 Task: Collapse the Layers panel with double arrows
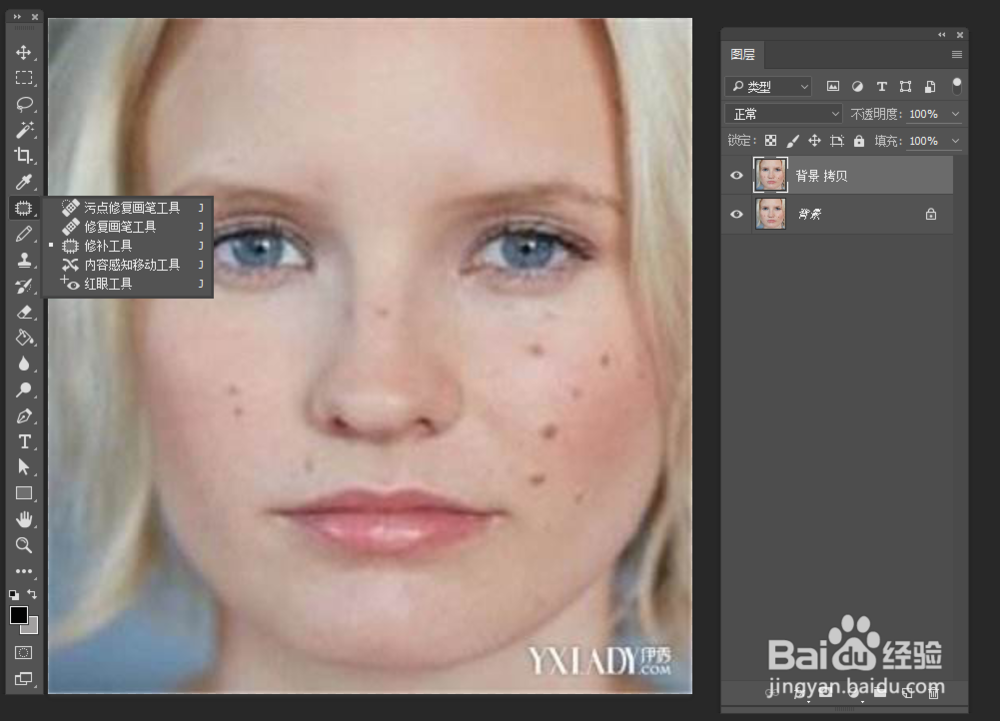pyautogui.click(x=941, y=35)
